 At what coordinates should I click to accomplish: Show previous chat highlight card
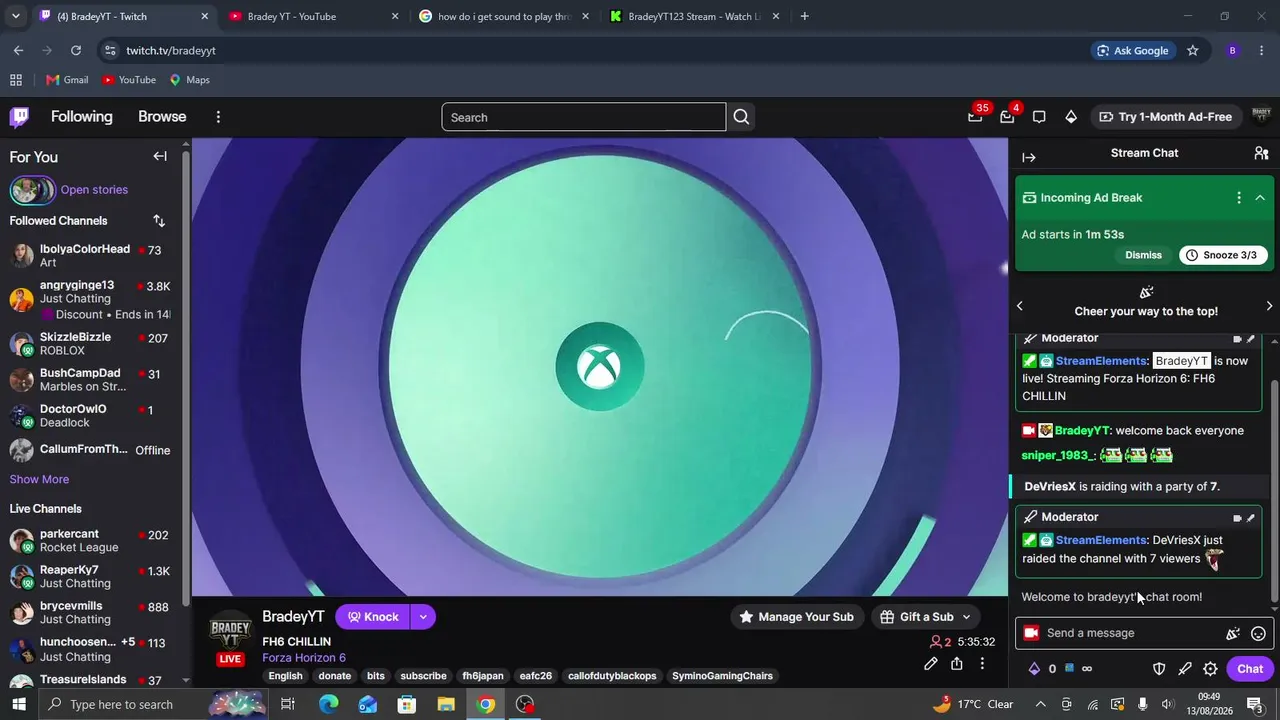click(x=1020, y=306)
